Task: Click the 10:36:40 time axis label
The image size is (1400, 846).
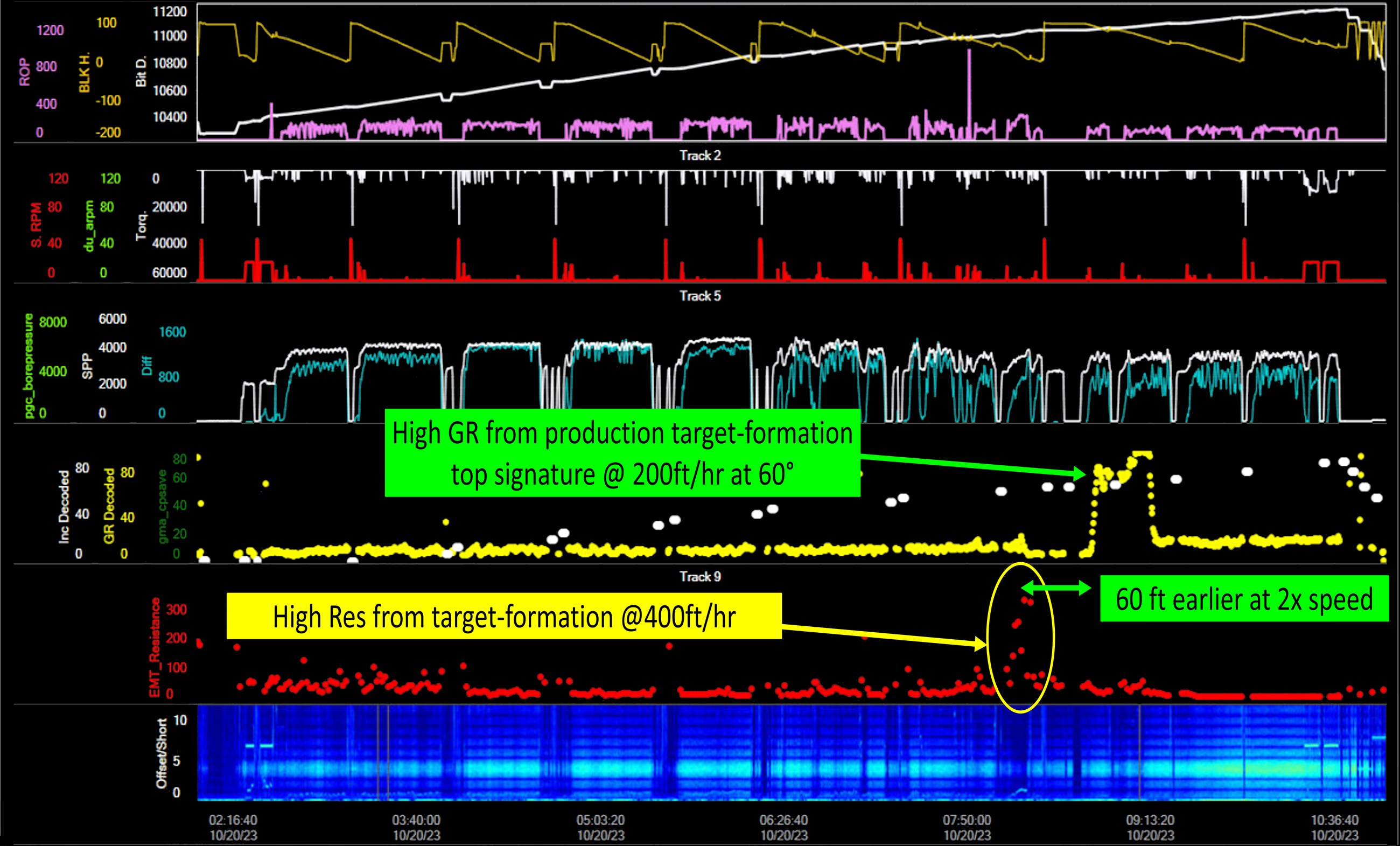Action: [1335, 820]
